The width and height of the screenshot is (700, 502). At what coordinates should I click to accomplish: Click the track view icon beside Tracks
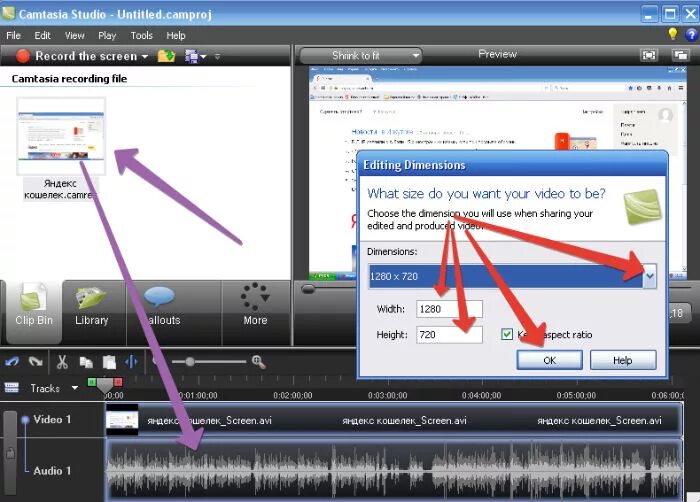click(12, 388)
